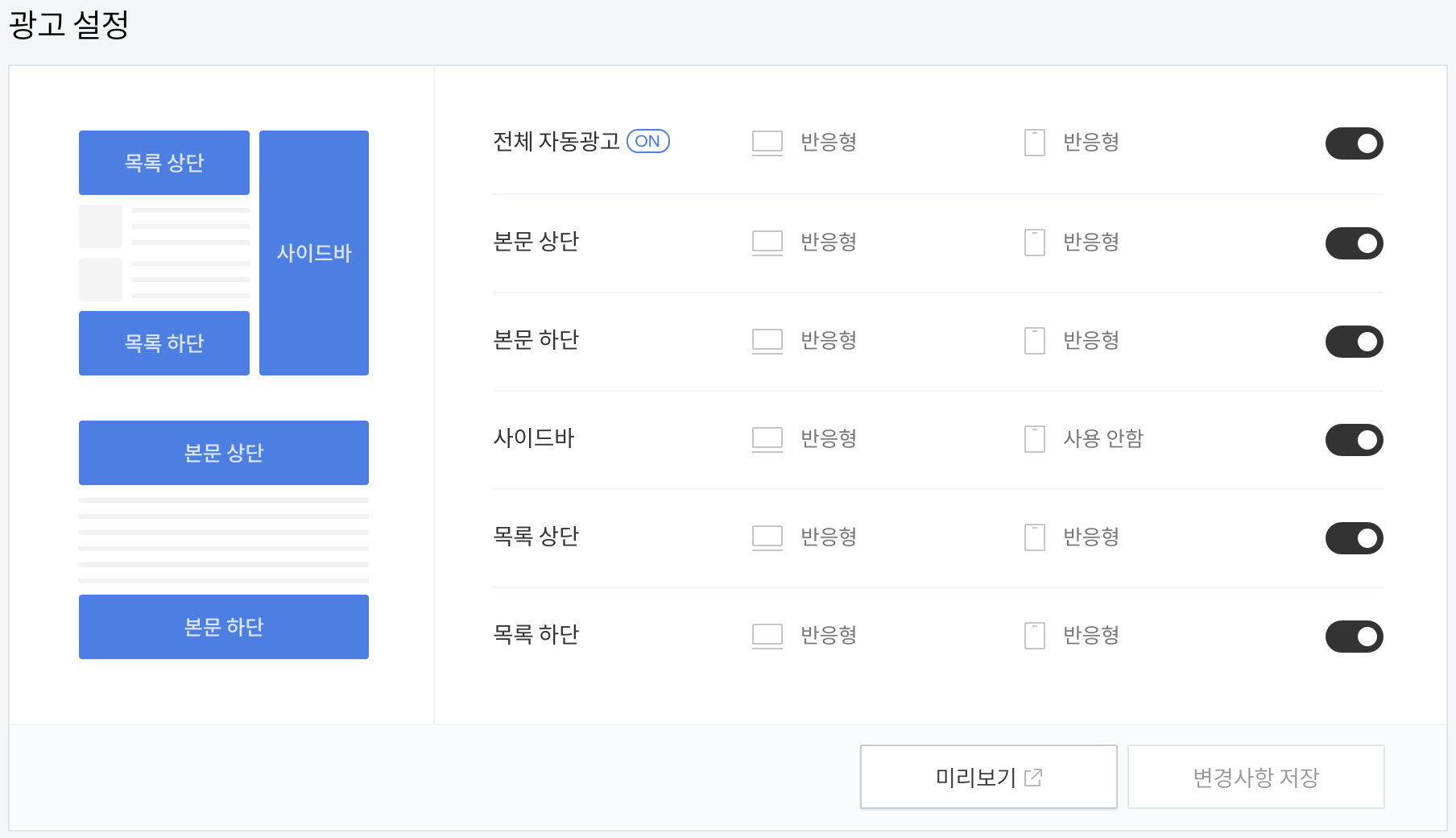
Task: Click the PC monitor icon in 사이드바 row
Action: tap(767, 439)
